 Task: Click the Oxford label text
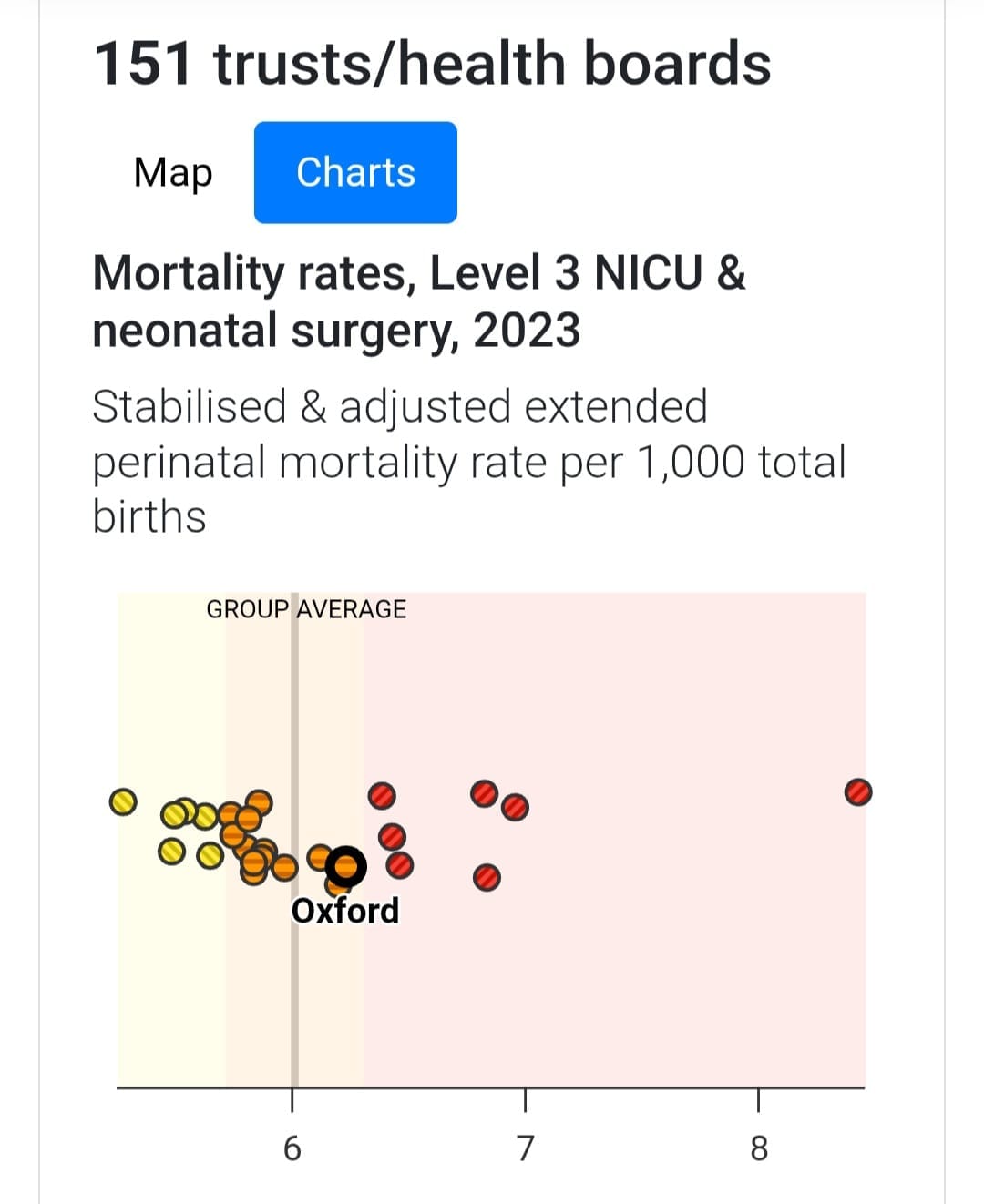point(345,911)
